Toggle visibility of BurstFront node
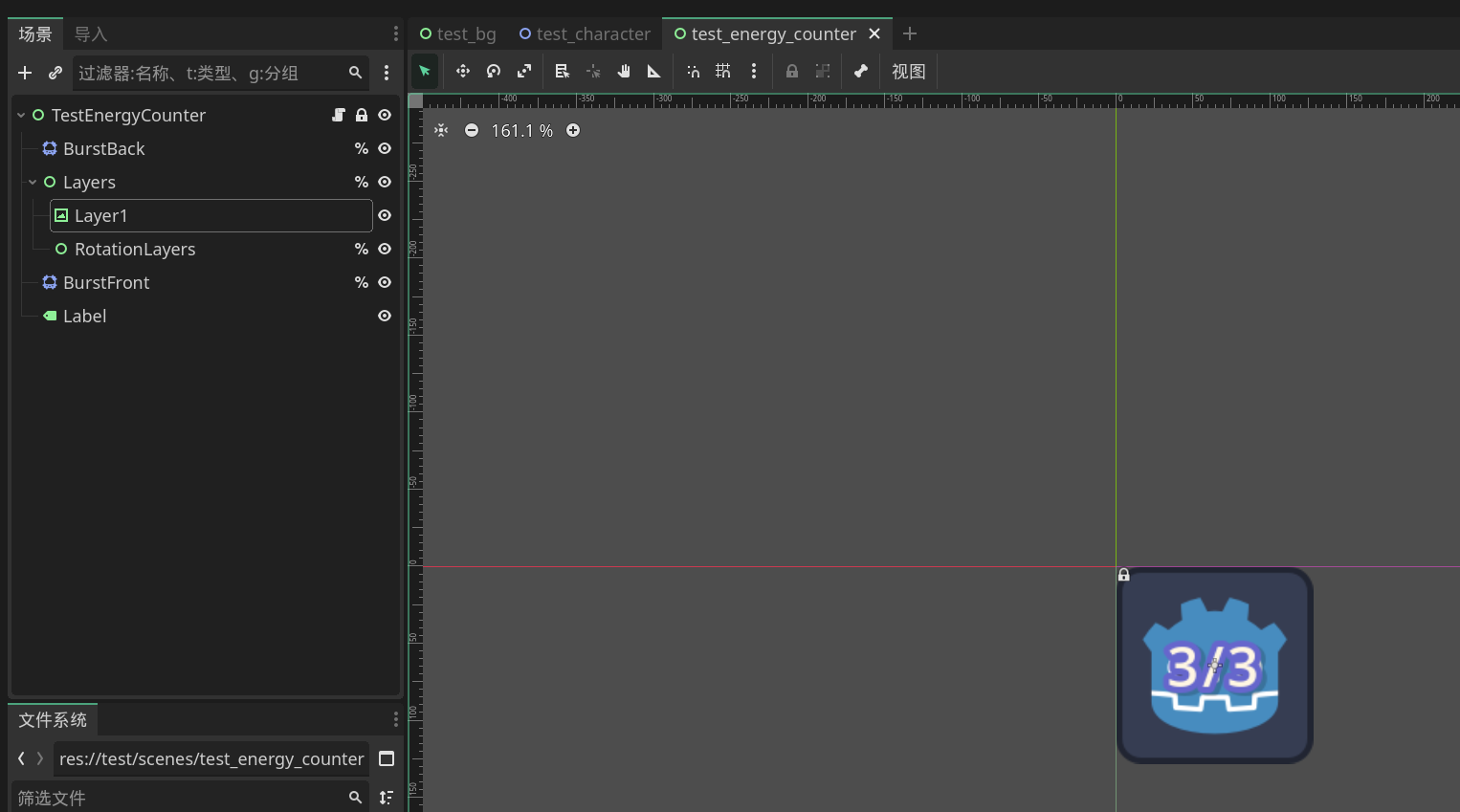This screenshot has height=812, width=1460. pos(385,283)
